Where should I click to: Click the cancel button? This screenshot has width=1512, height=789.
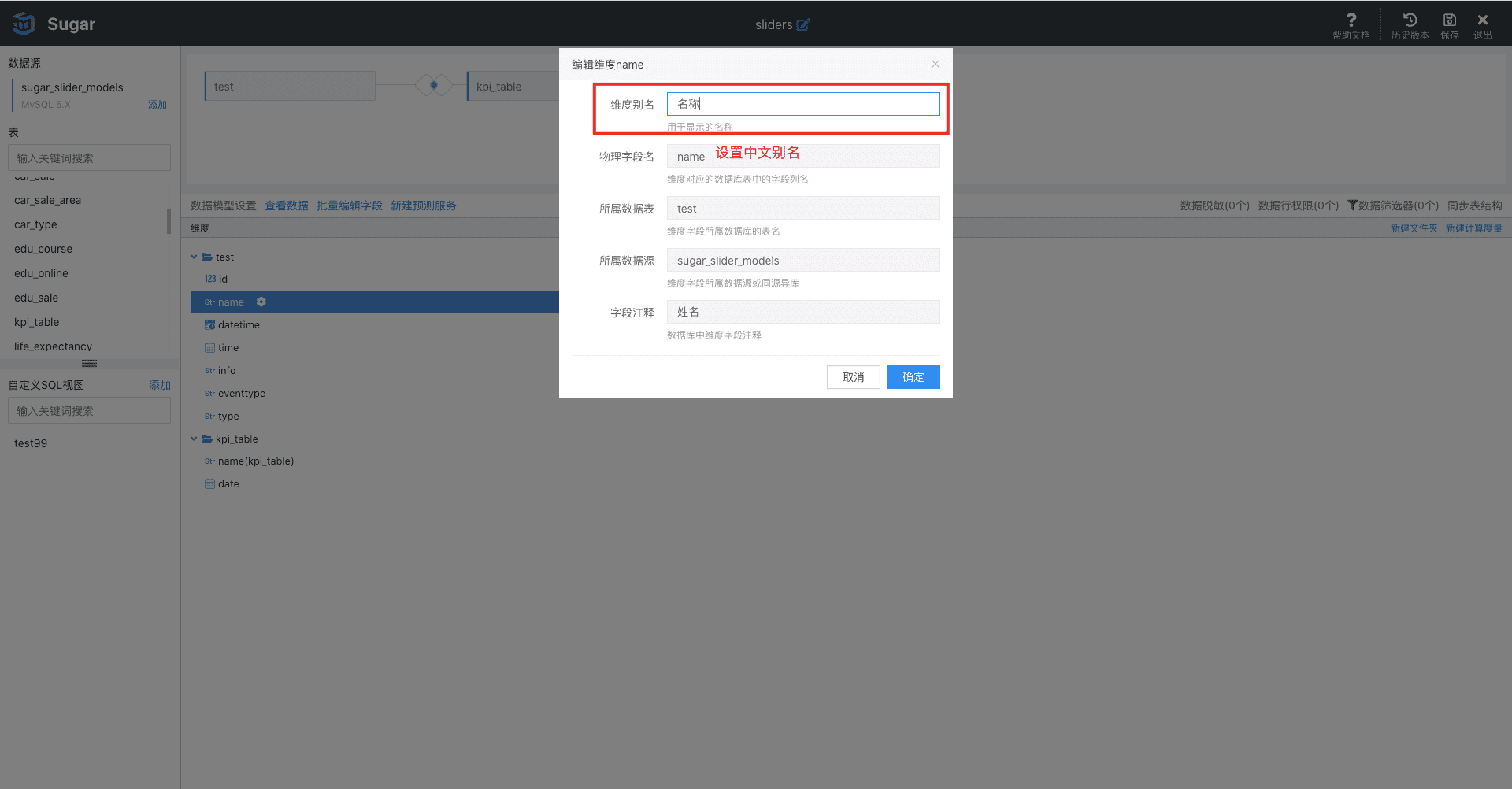(x=854, y=377)
